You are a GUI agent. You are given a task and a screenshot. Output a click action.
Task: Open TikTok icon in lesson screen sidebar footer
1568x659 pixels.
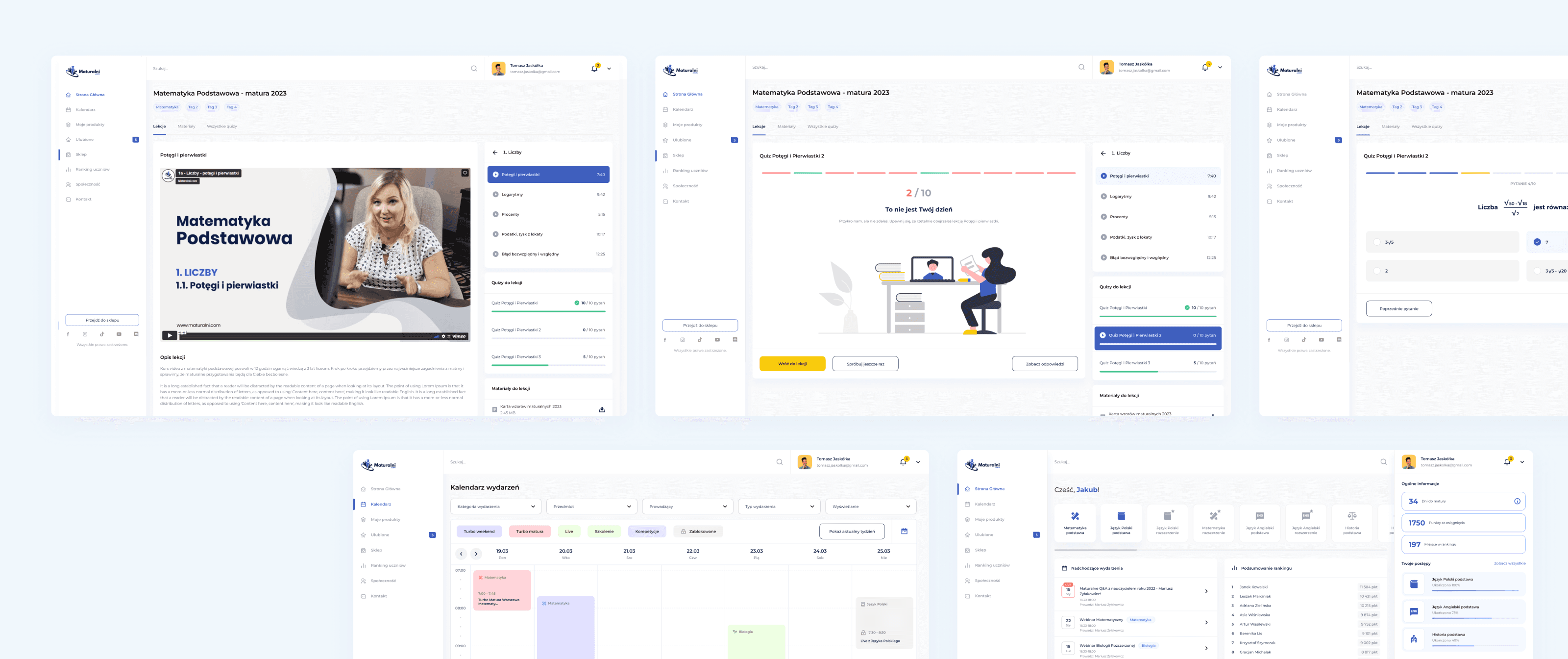point(102,334)
